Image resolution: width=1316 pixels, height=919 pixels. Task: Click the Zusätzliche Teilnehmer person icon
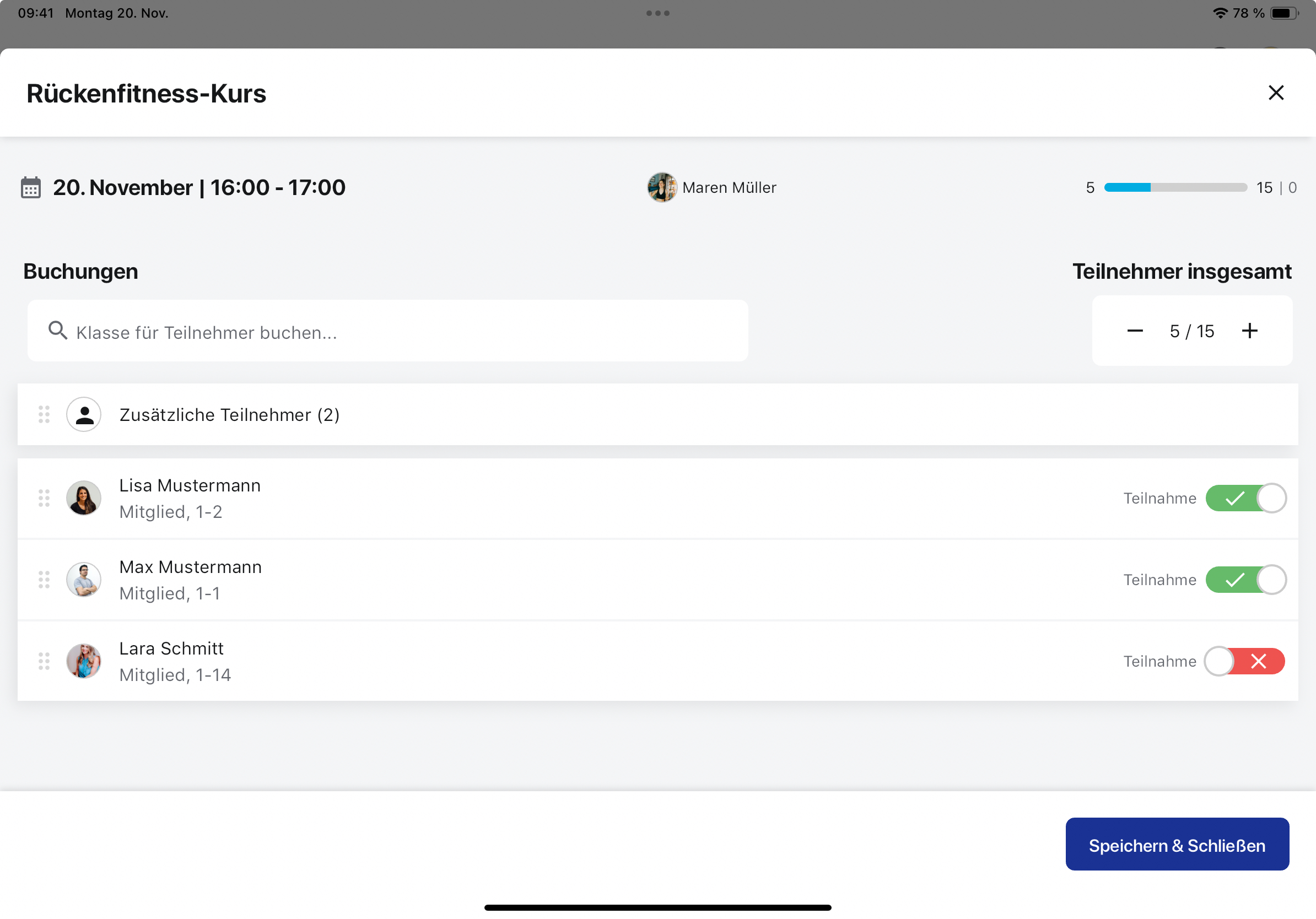pos(84,414)
